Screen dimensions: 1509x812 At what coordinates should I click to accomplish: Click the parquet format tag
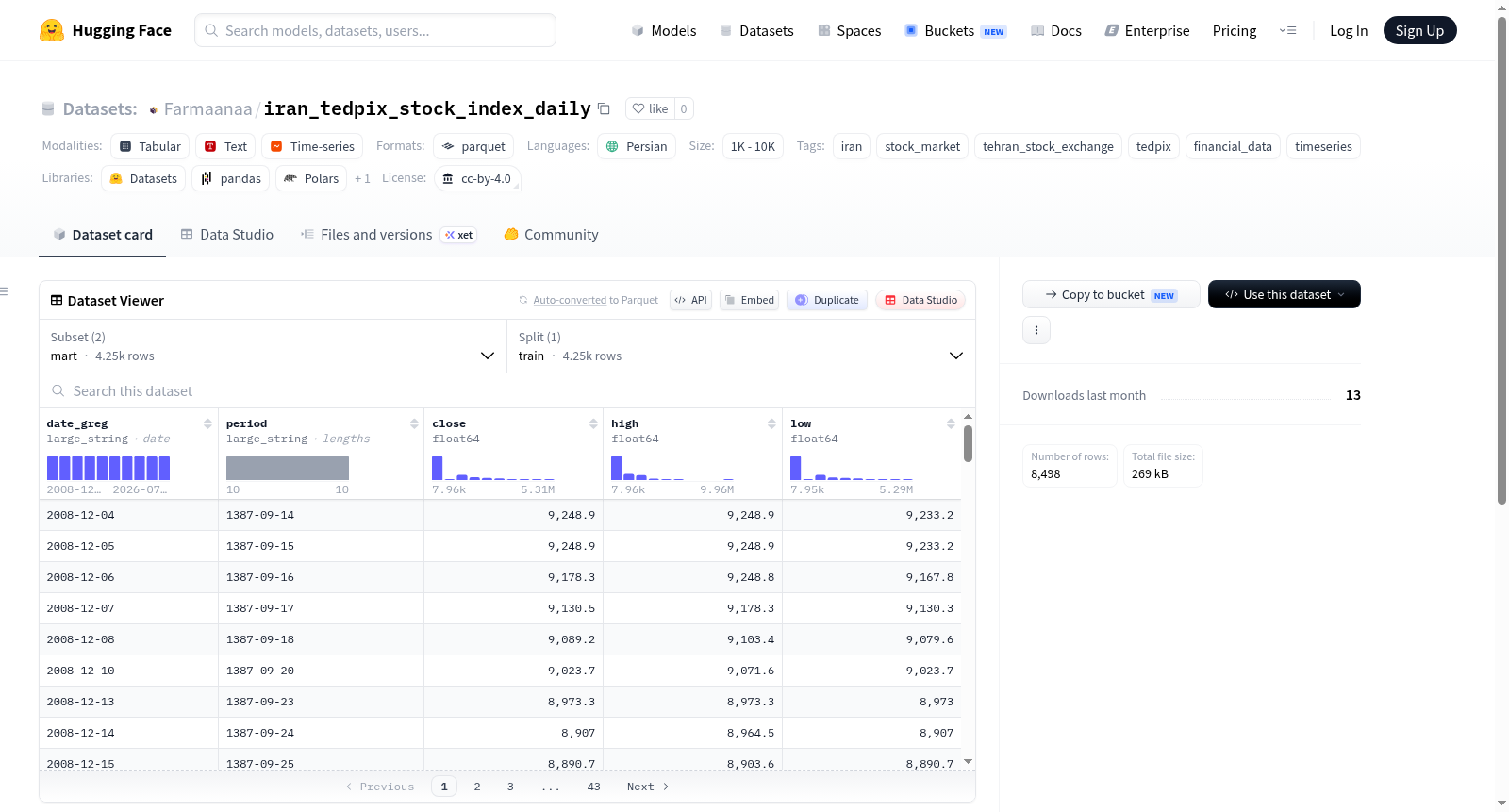(x=473, y=146)
